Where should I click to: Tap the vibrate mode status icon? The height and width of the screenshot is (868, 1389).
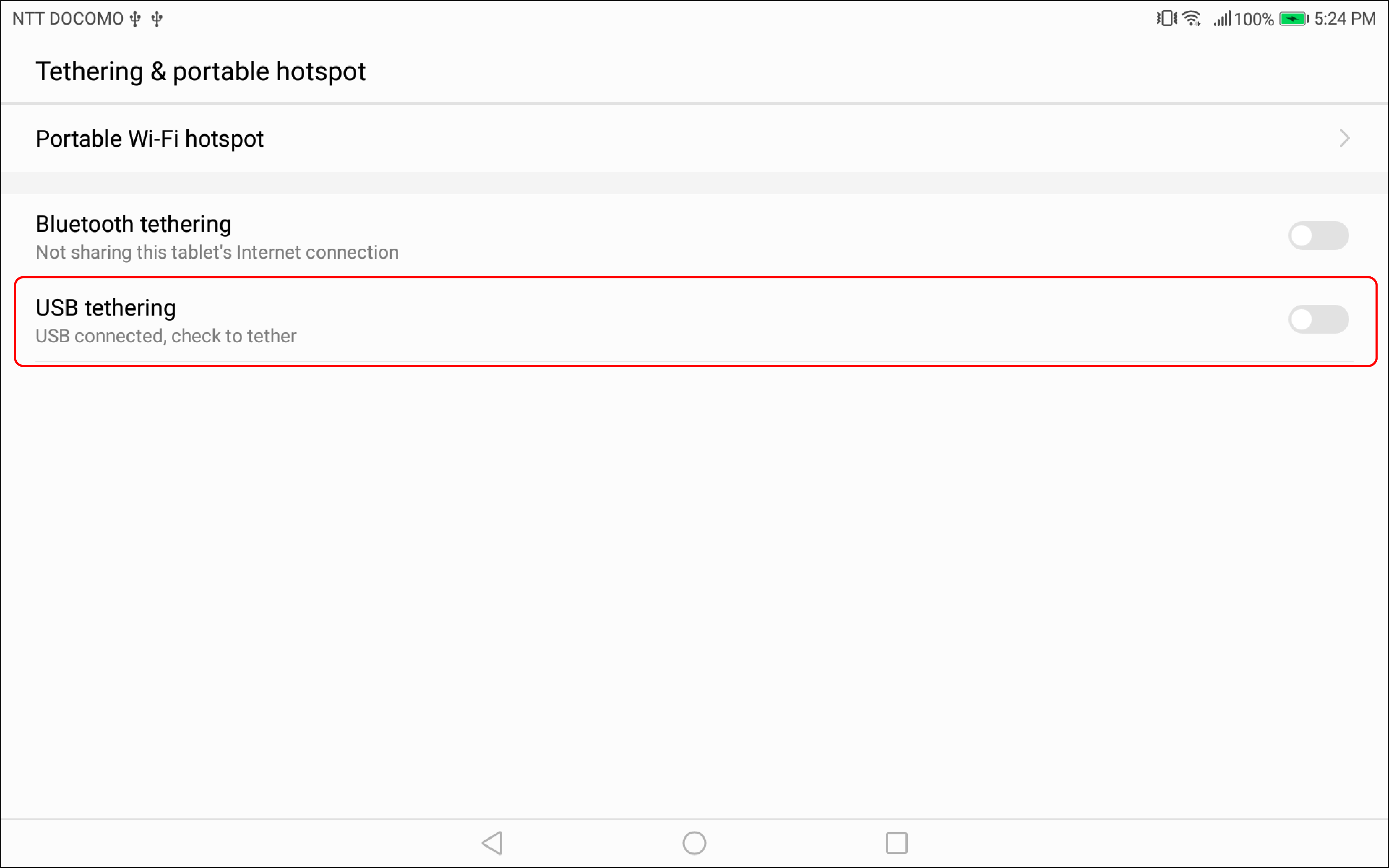[1166, 19]
